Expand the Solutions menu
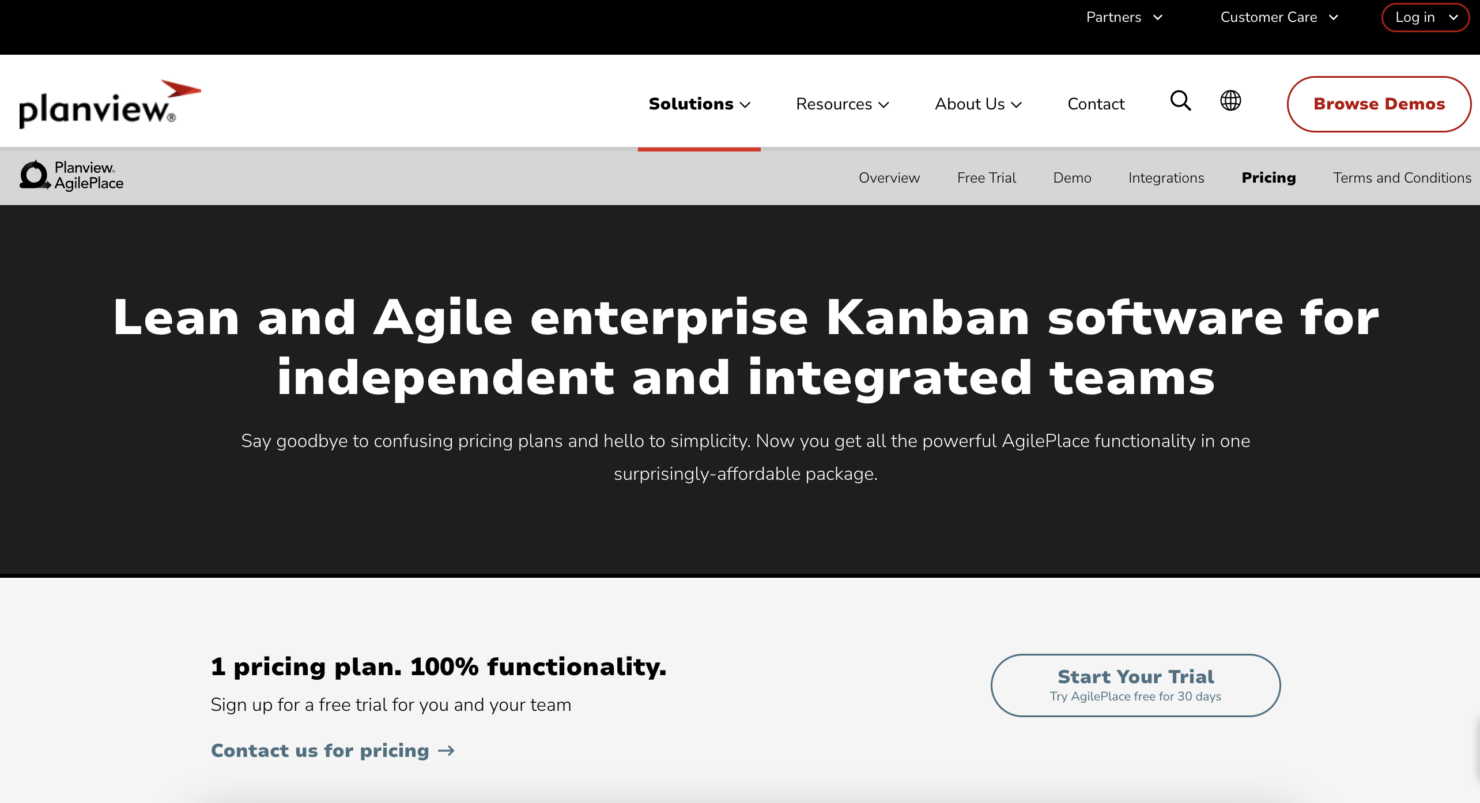The image size is (1480, 803). click(x=699, y=104)
